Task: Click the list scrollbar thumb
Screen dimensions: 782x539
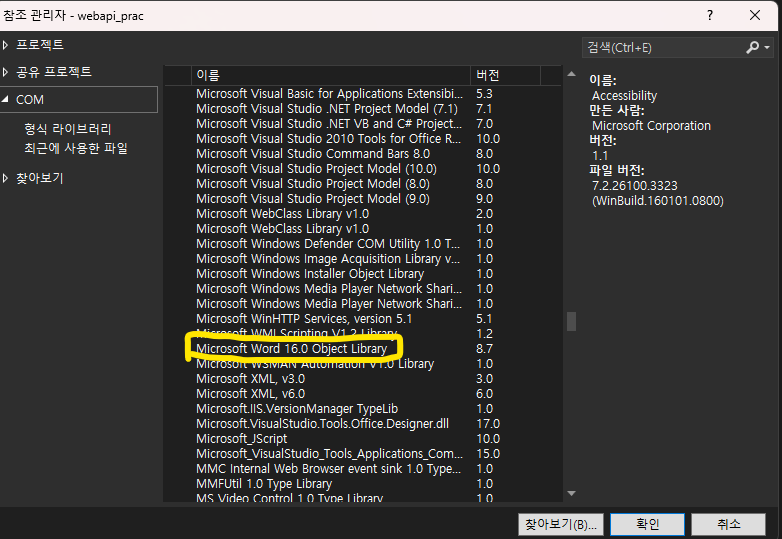Action: (572, 322)
